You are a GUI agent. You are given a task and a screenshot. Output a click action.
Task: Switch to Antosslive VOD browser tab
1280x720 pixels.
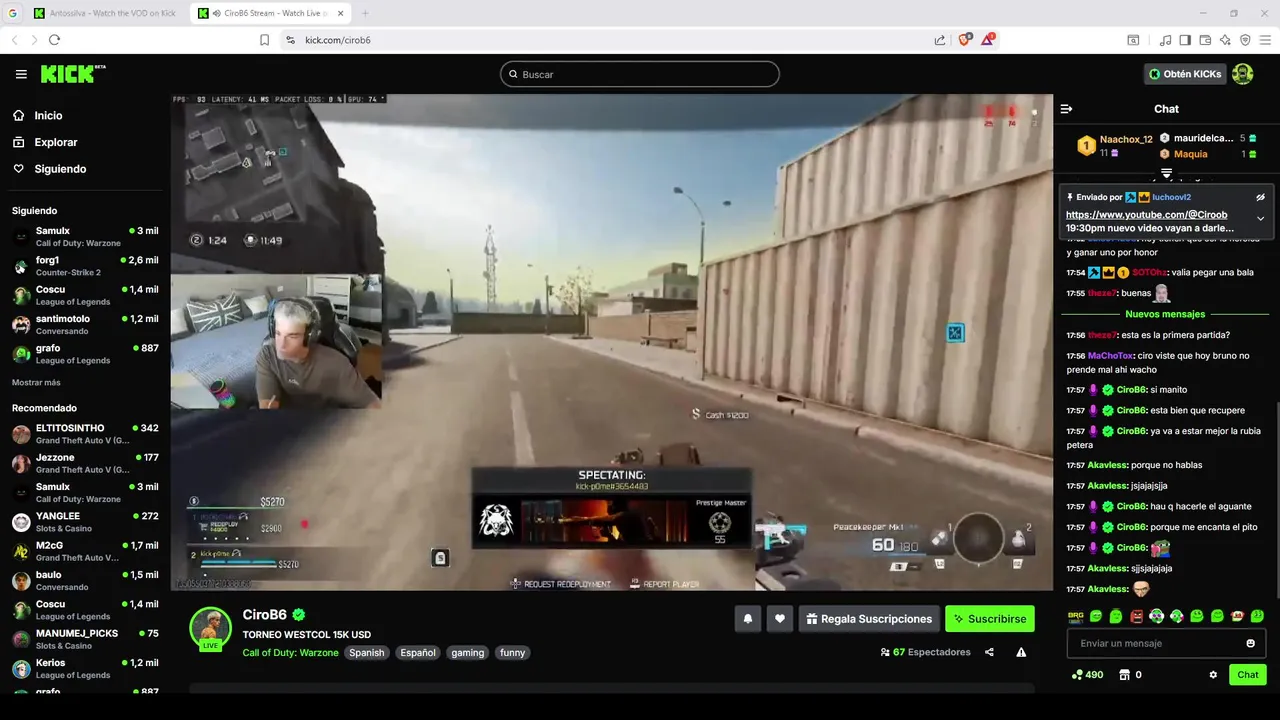click(105, 13)
